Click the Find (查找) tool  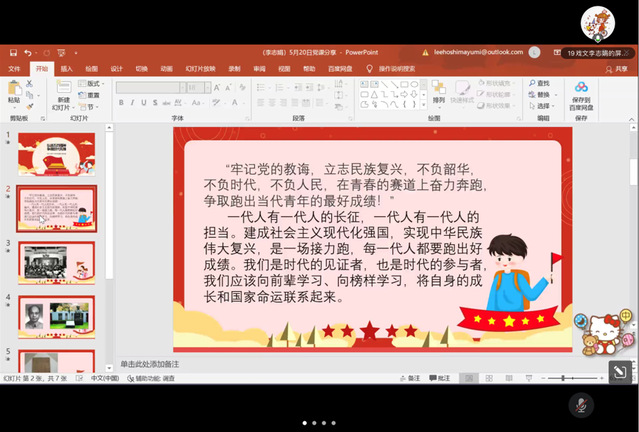541,83
